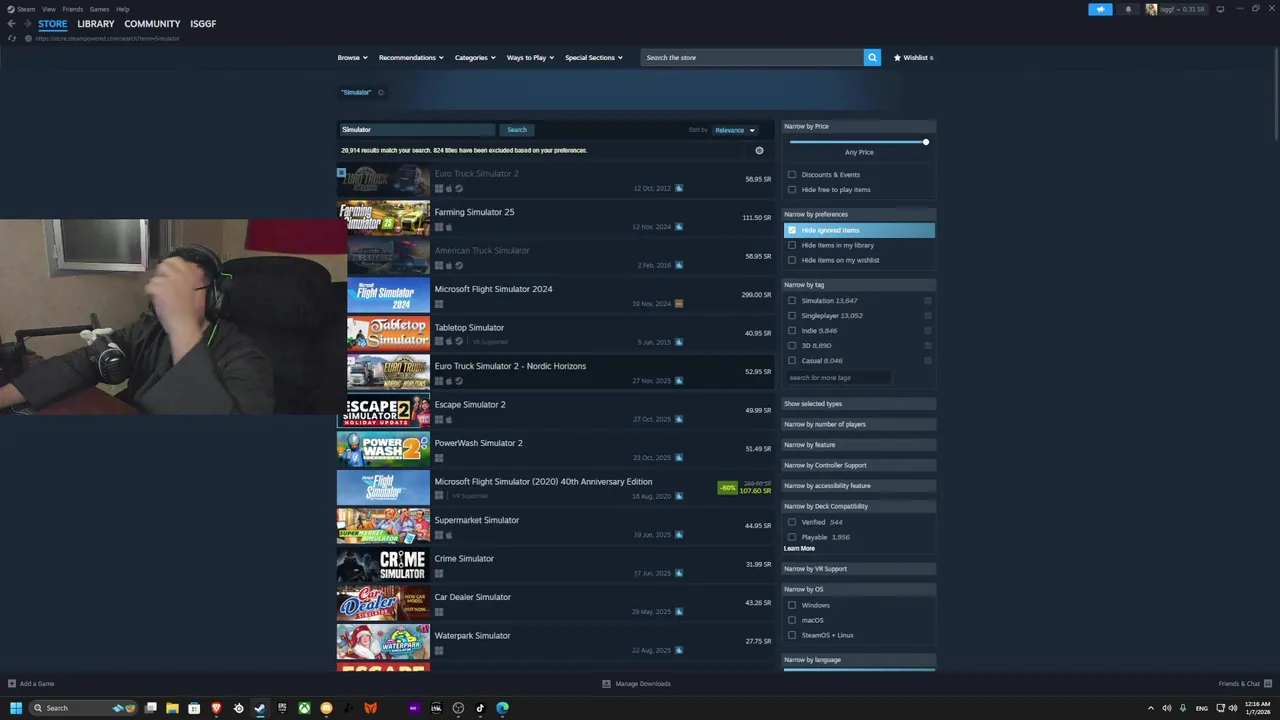Open the notifications bell
Image resolution: width=1280 pixels, height=720 pixels.
point(1128,9)
